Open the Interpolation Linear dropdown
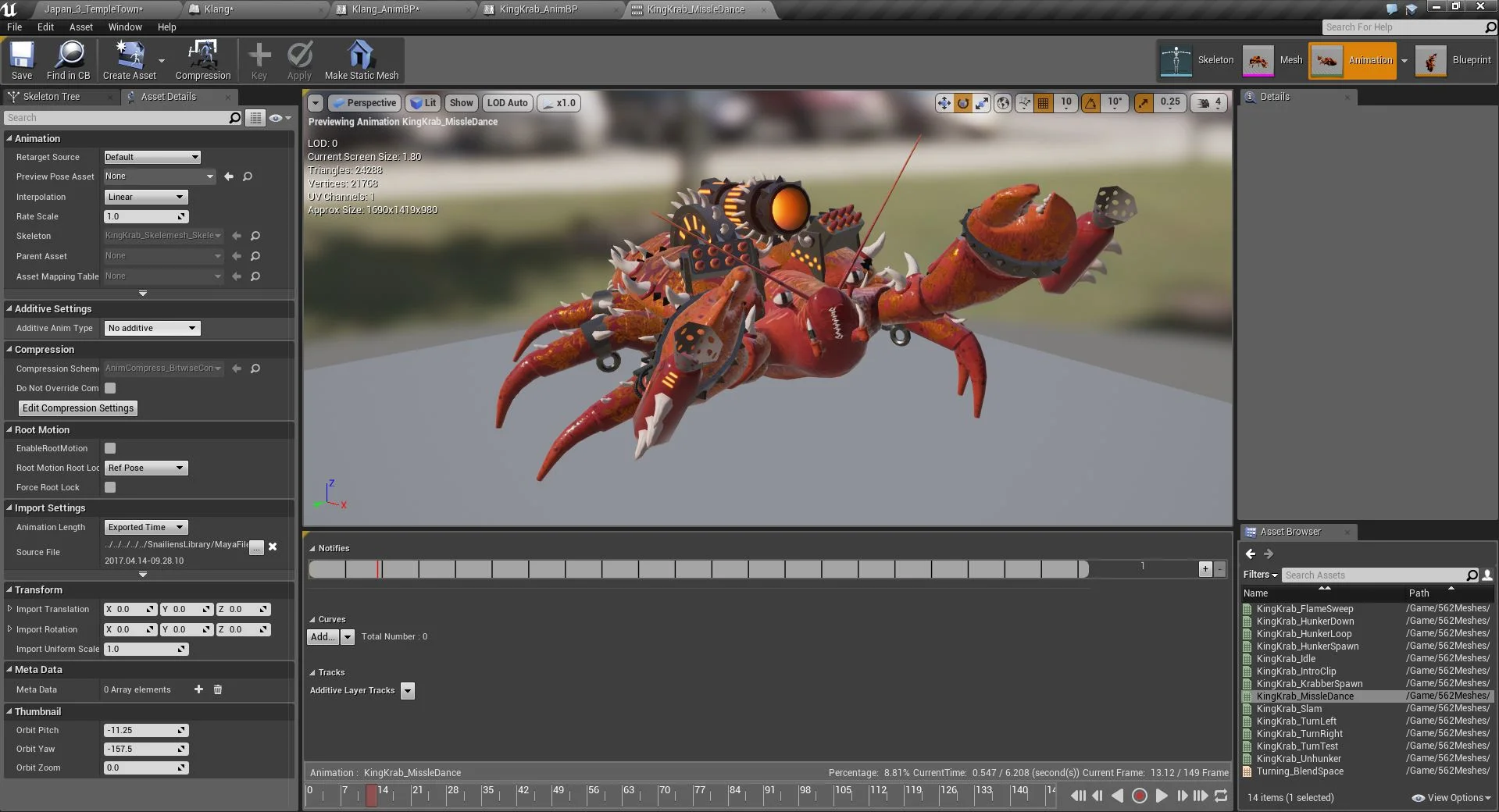1499x812 pixels. pos(146,197)
